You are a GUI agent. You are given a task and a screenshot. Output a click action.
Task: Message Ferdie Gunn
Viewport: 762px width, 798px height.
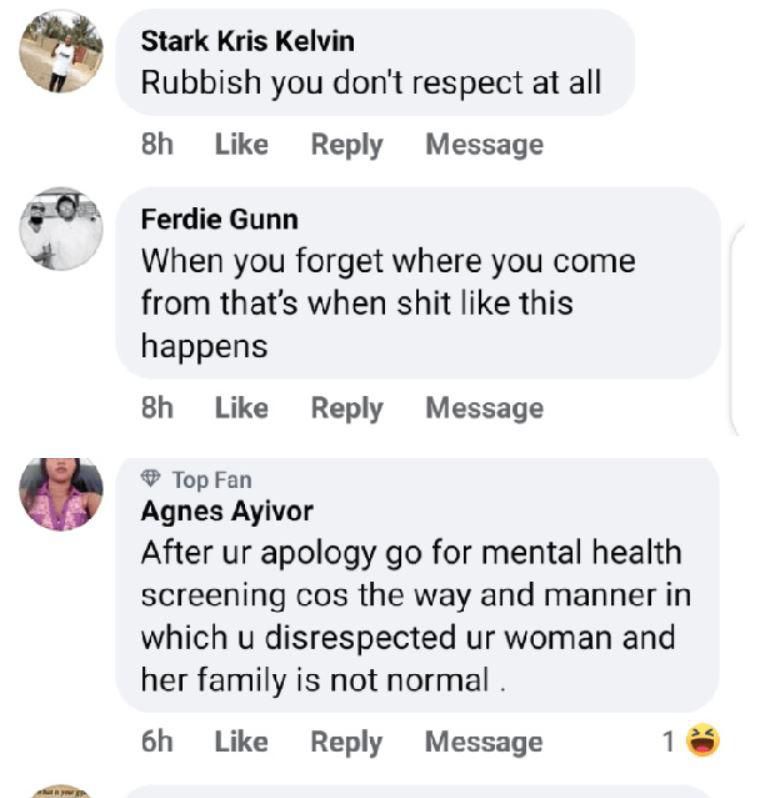pyautogui.click(x=484, y=408)
